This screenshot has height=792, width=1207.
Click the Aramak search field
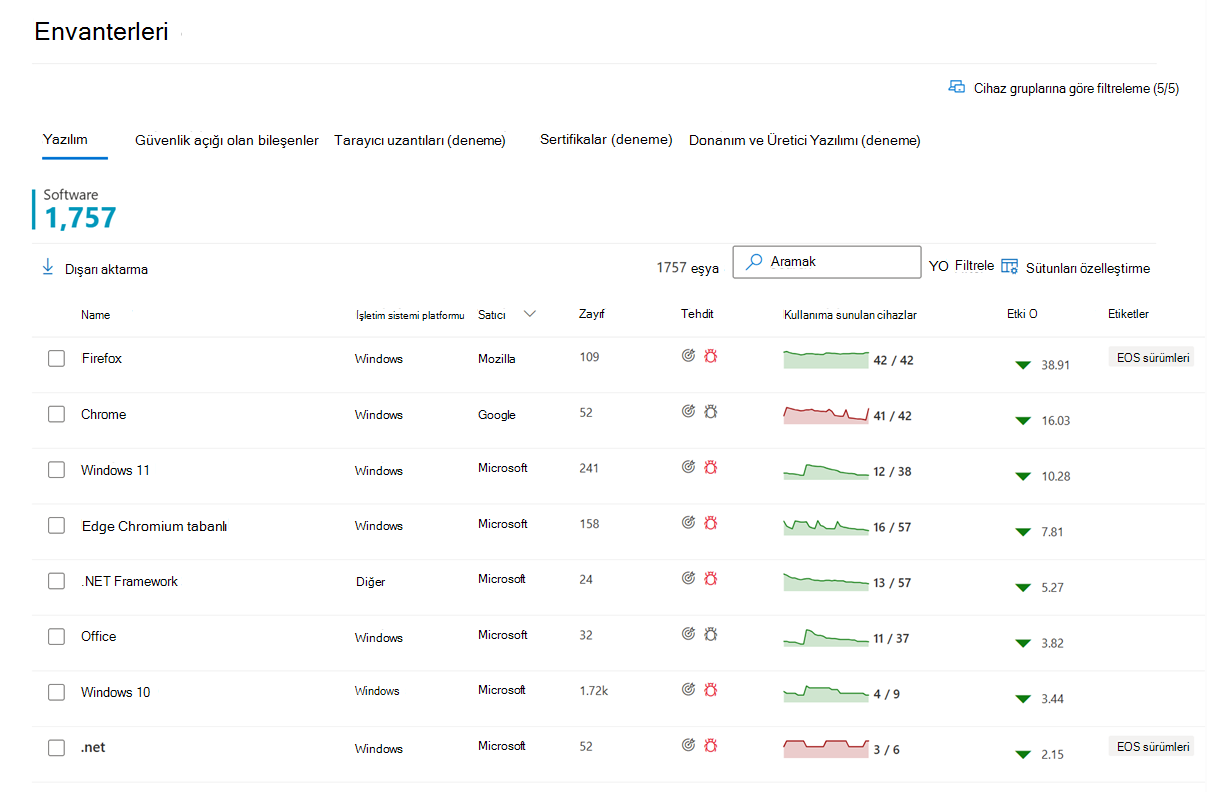pyautogui.click(x=827, y=262)
